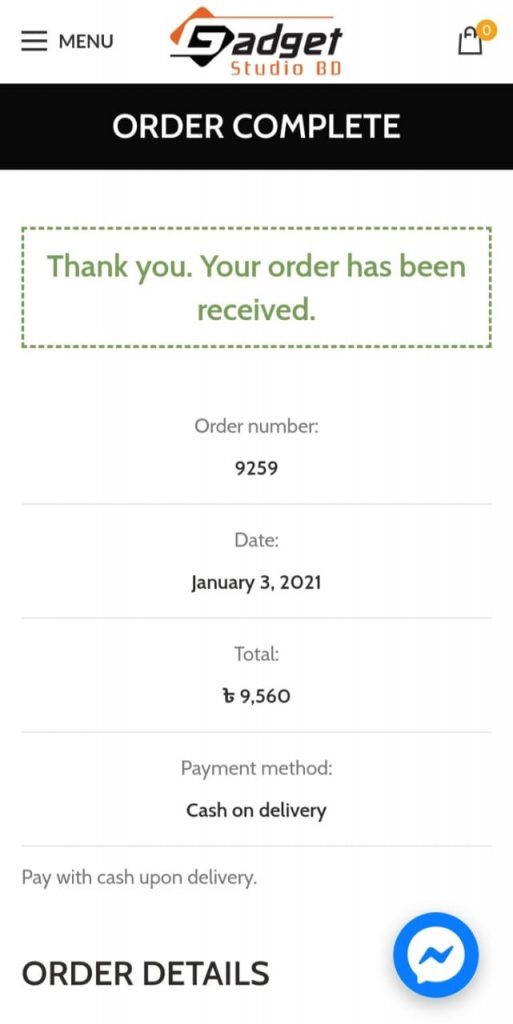513x1024 pixels.
Task: Click the Studio BD logo subtitle
Action: (x=286, y=68)
